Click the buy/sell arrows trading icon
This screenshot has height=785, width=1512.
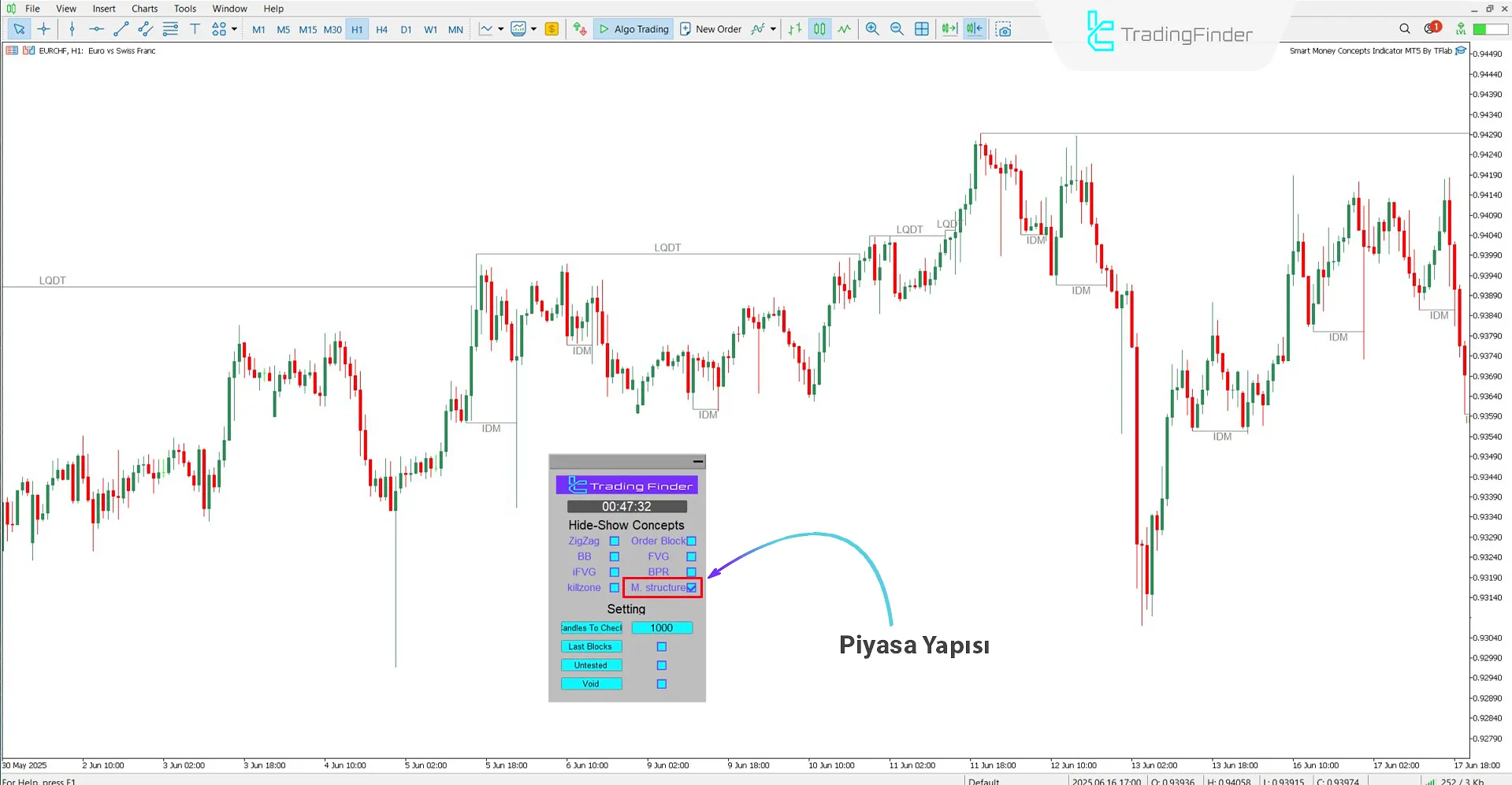click(x=580, y=29)
